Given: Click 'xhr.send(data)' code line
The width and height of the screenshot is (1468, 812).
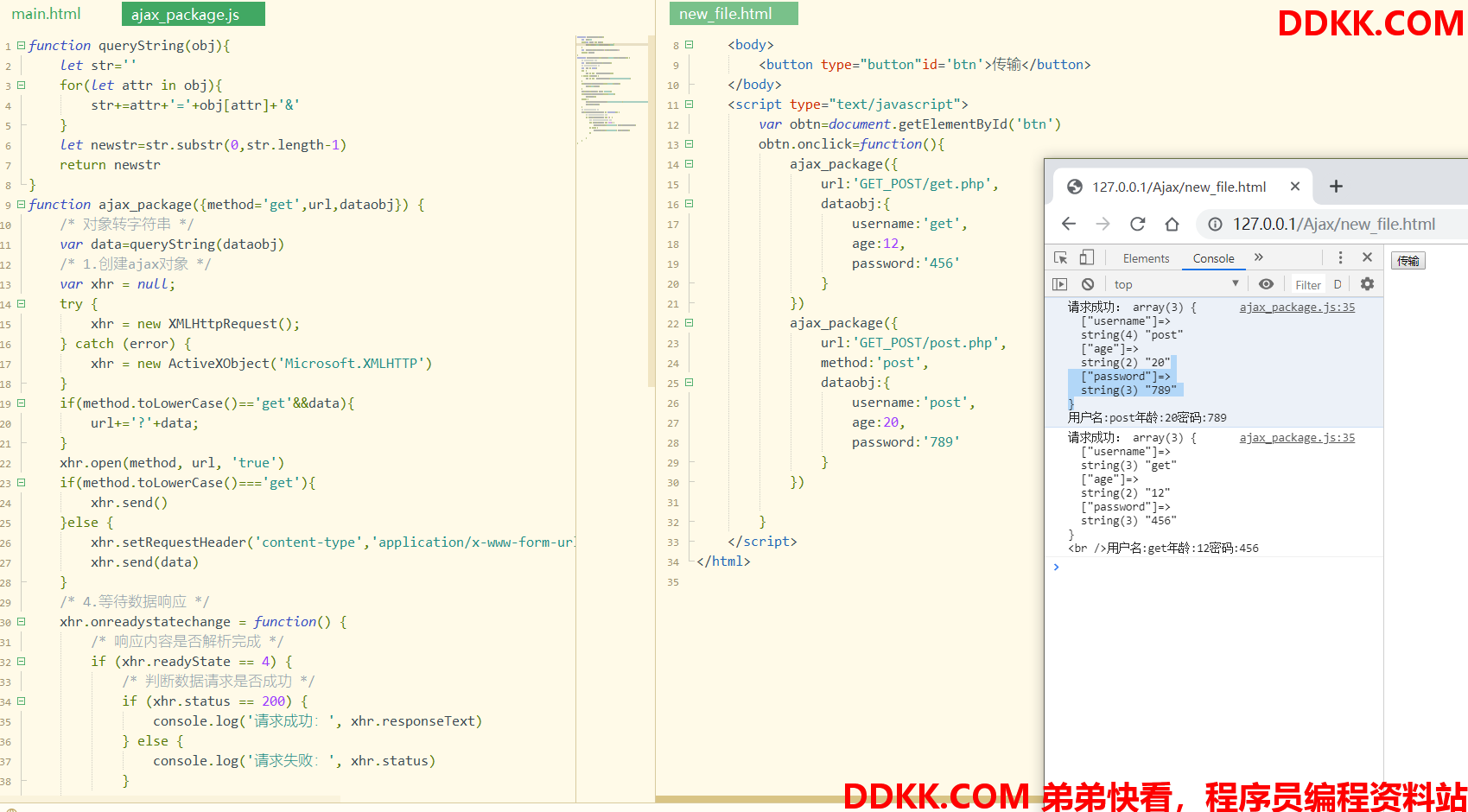Looking at the screenshot, I should point(144,562).
